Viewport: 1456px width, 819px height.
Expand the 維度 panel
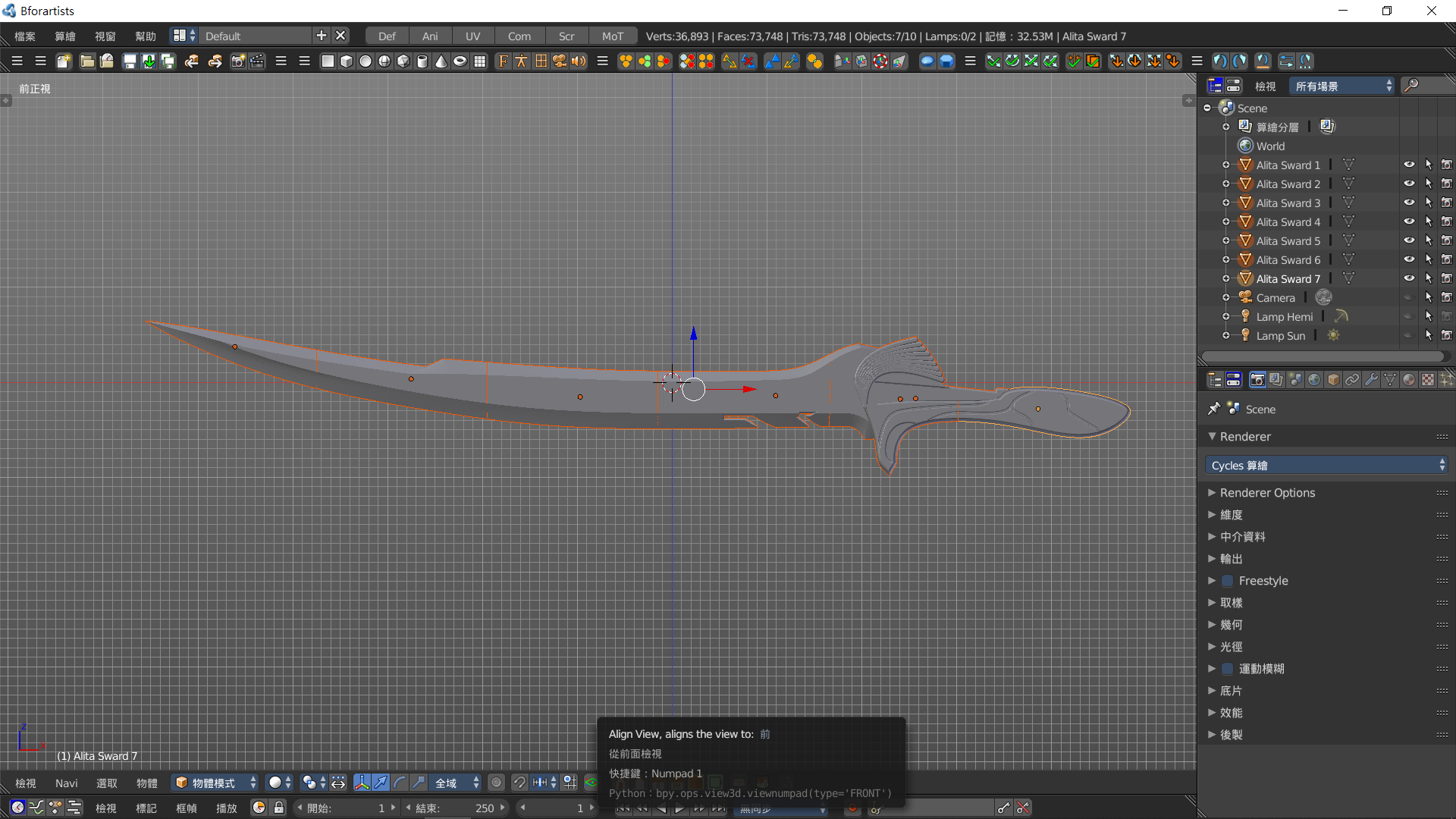[1231, 515]
